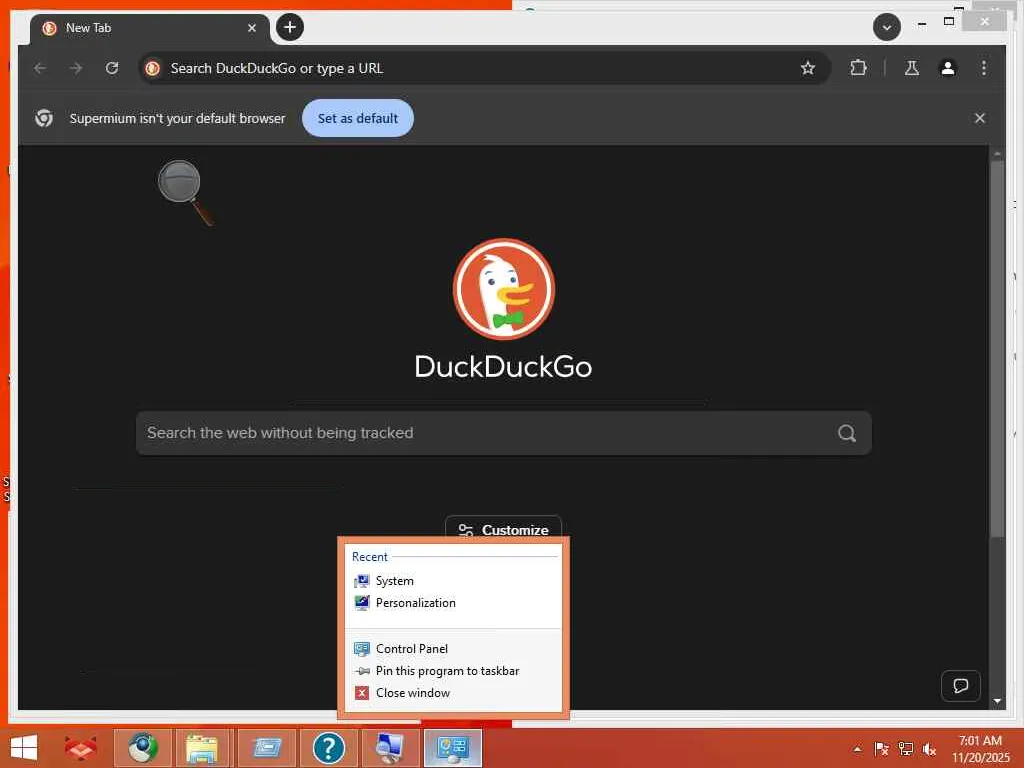
Task: Click the search magnifier in search box
Action: [x=847, y=433]
